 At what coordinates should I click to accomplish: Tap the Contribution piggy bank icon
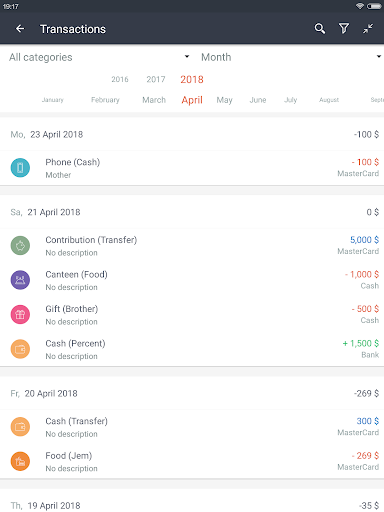(20, 246)
